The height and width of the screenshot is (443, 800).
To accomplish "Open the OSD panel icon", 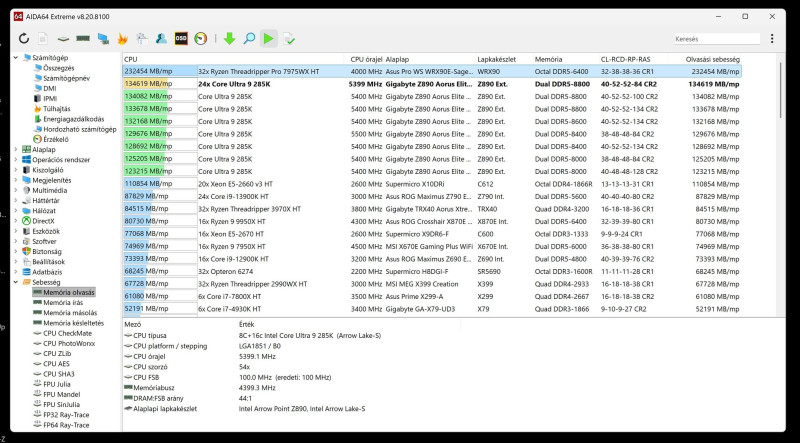I will click(x=181, y=39).
